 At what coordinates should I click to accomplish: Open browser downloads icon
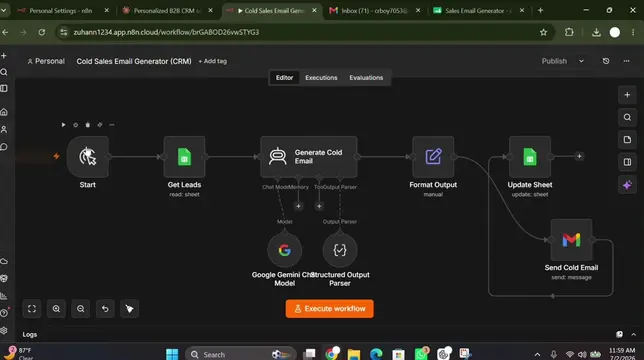click(596, 32)
